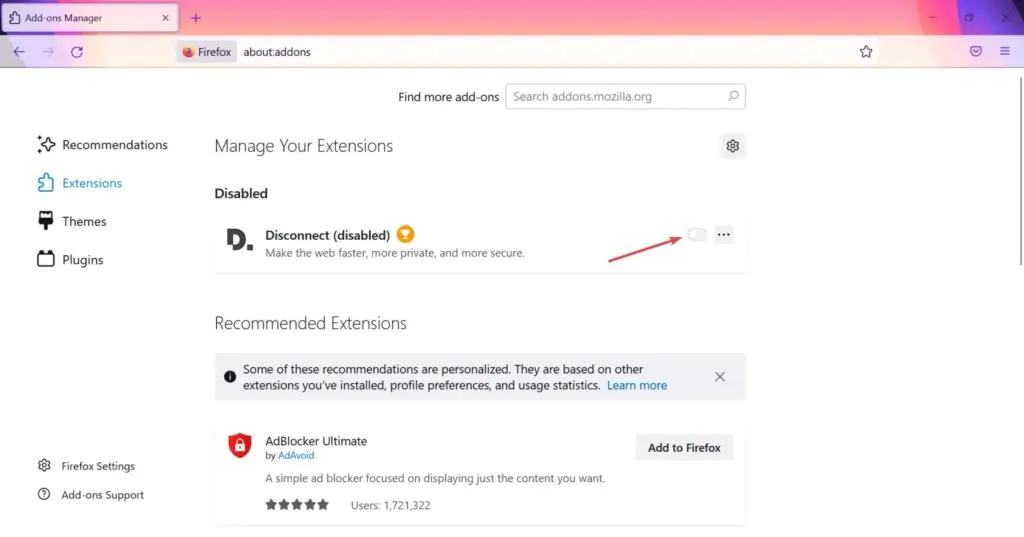This screenshot has height=537, width=1024.
Task: Click Add to Firefox for AdBlocker Ultimate
Action: pyautogui.click(x=684, y=448)
